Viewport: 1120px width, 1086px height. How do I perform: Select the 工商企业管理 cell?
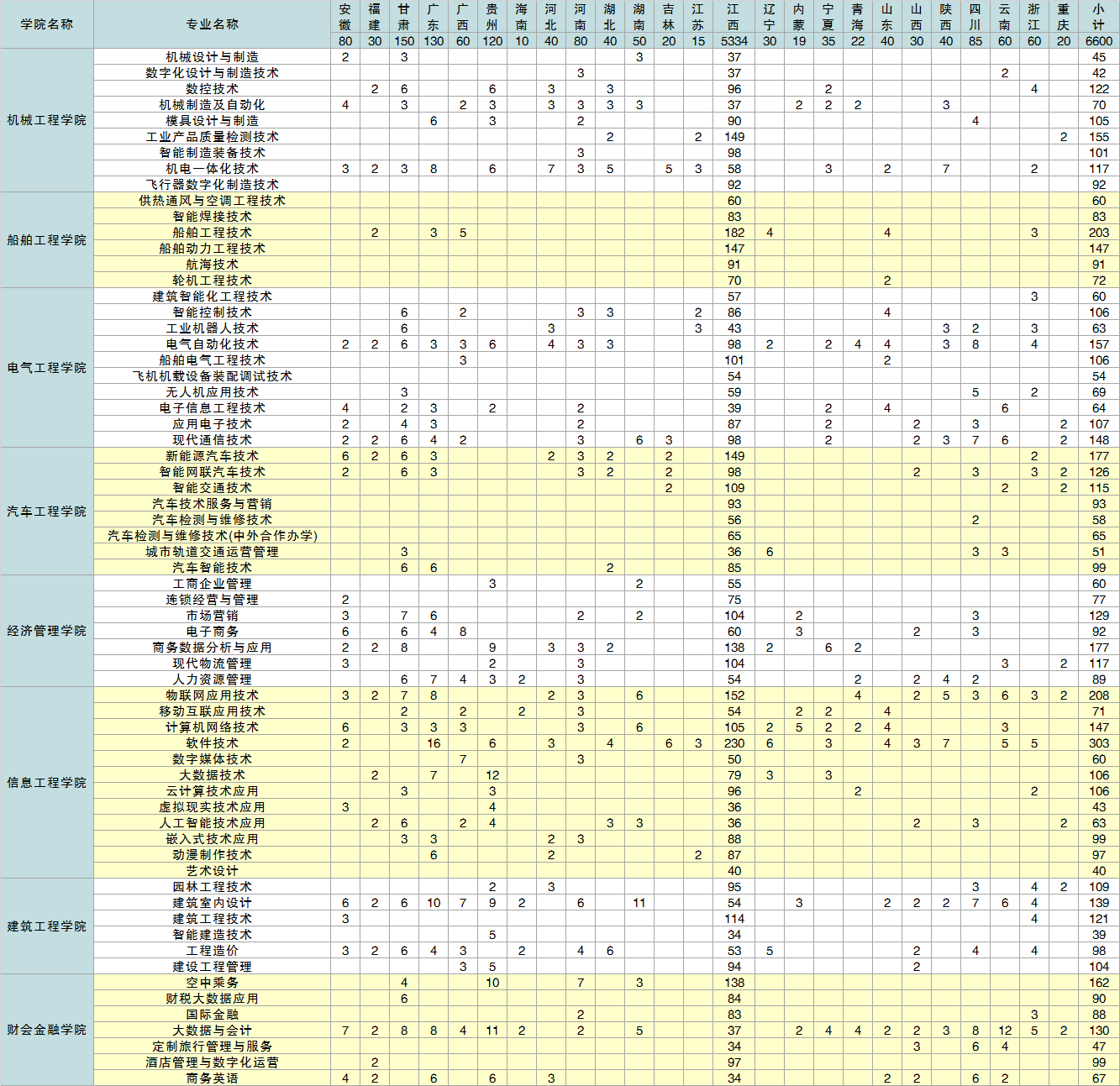point(213,584)
